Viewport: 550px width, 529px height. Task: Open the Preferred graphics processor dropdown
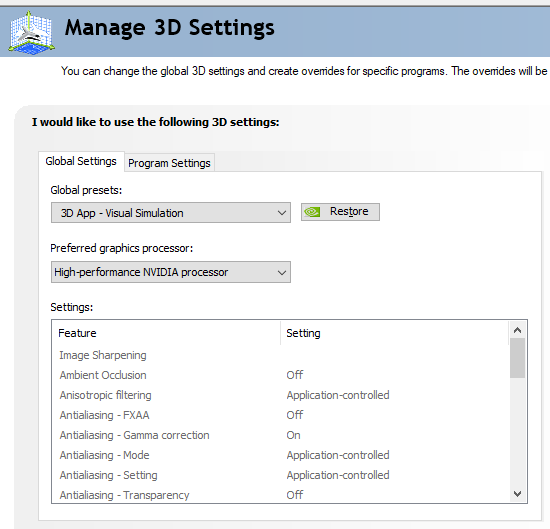(171, 272)
